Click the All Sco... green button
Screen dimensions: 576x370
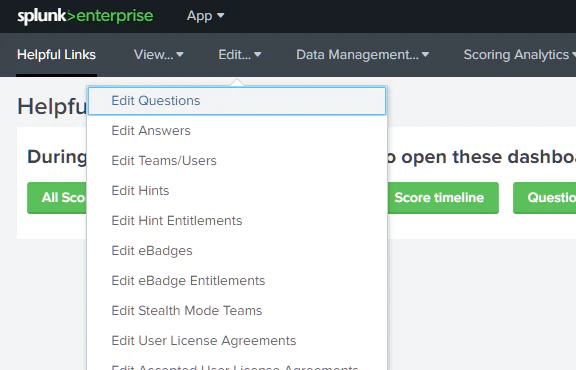[x=57, y=198]
